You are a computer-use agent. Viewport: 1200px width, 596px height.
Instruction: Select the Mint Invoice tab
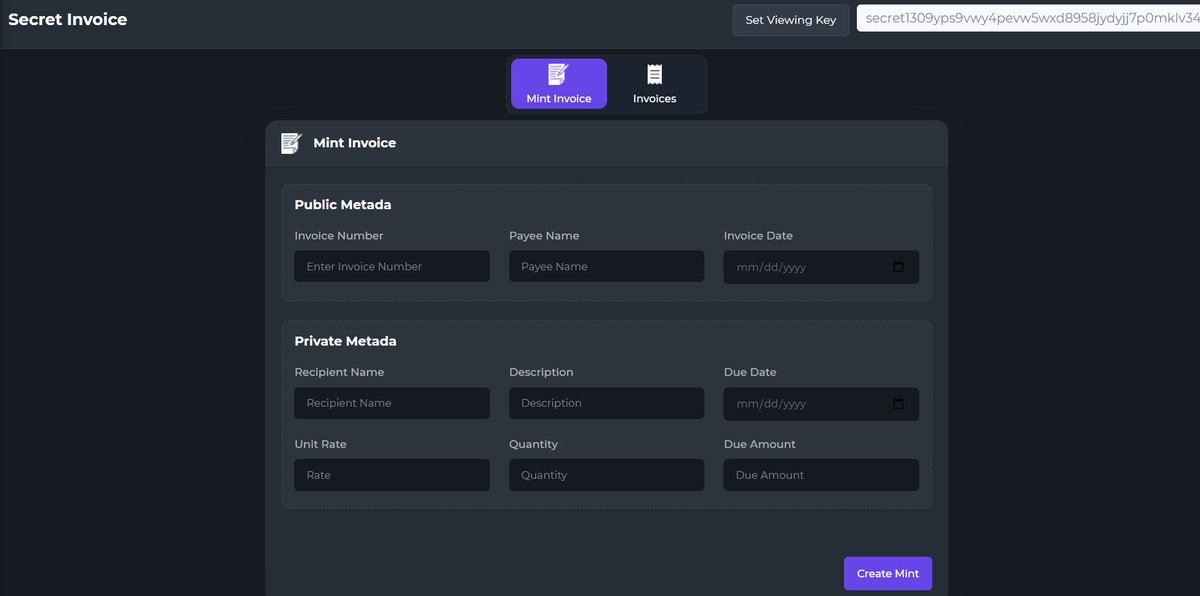(558, 83)
